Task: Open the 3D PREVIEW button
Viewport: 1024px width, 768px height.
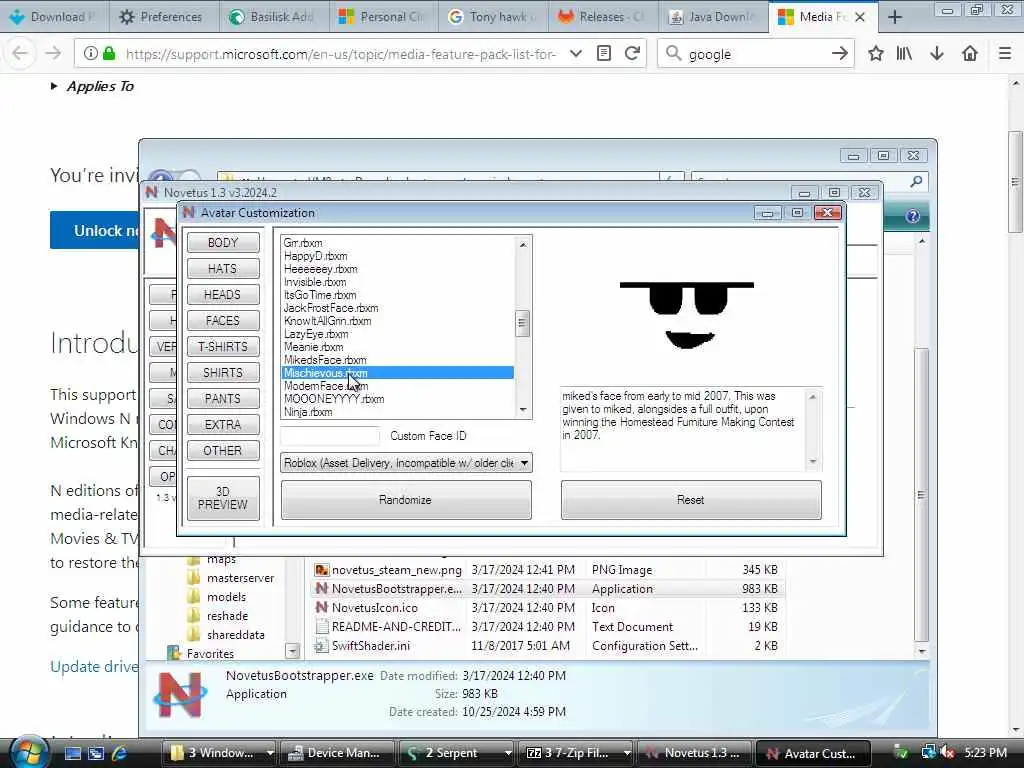Action: 223,498
